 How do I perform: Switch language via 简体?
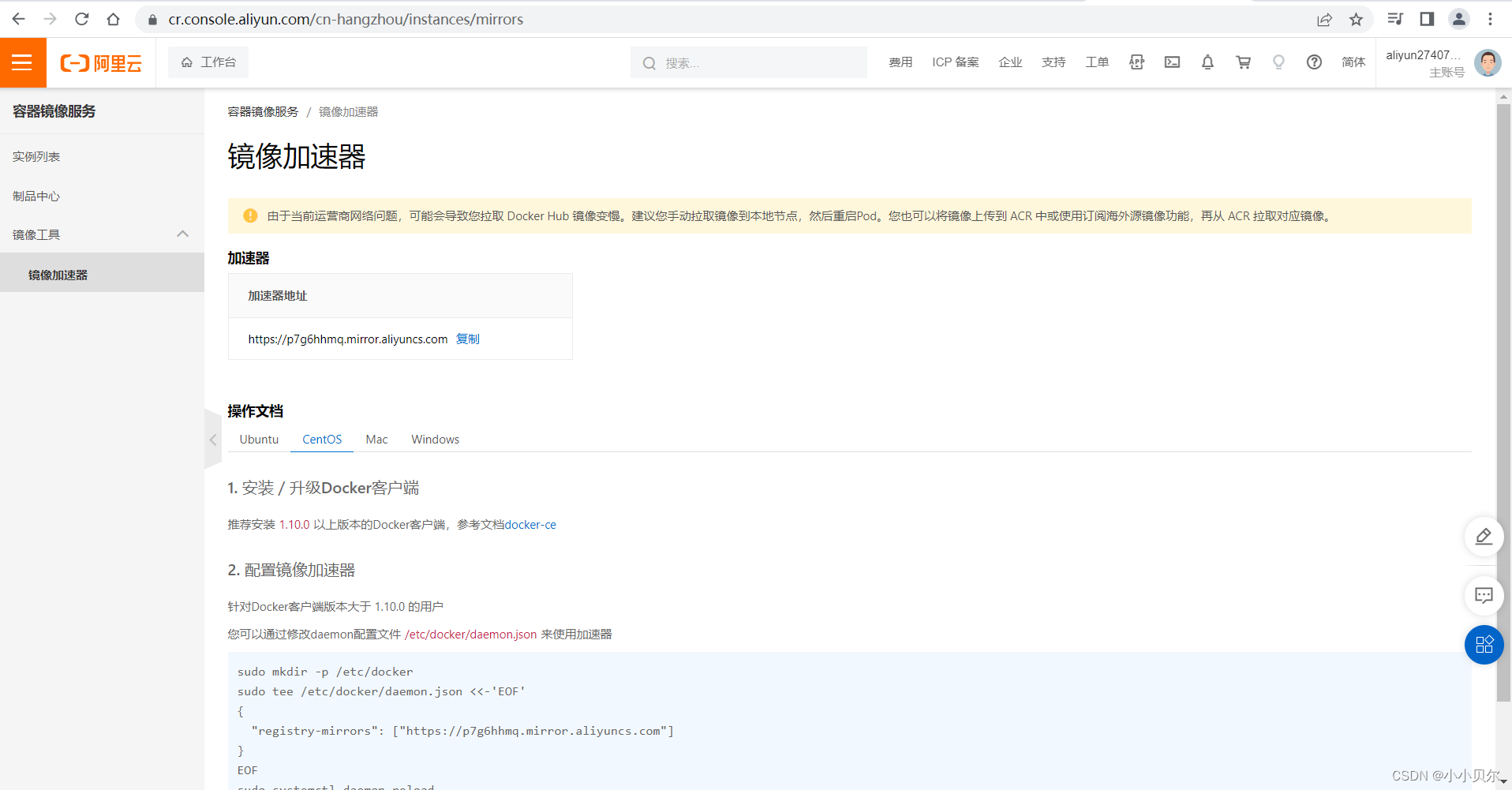(x=1353, y=62)
